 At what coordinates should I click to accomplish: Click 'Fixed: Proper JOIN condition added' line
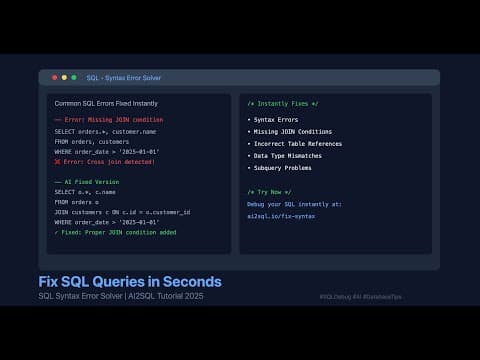115,232
